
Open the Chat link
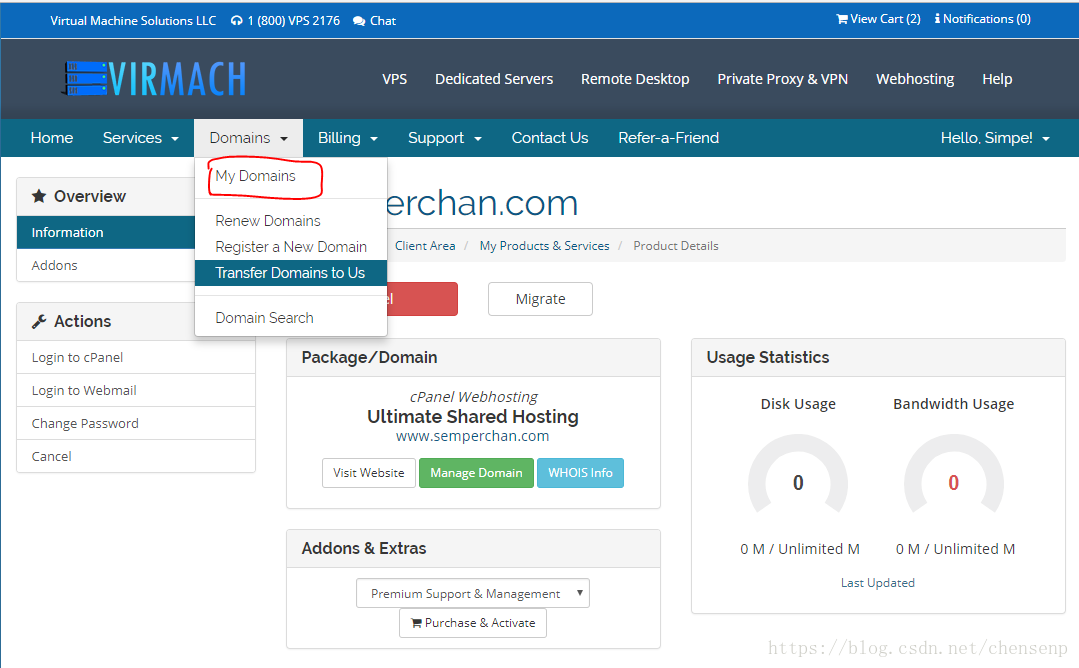[x=375, y=21]
